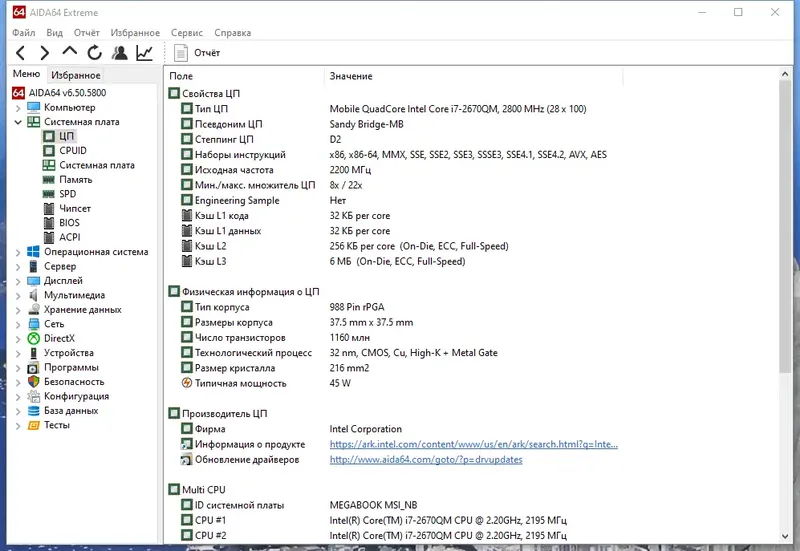
Task: Click the Отчёт report toolbar button
Action: [x=197, y=53]
